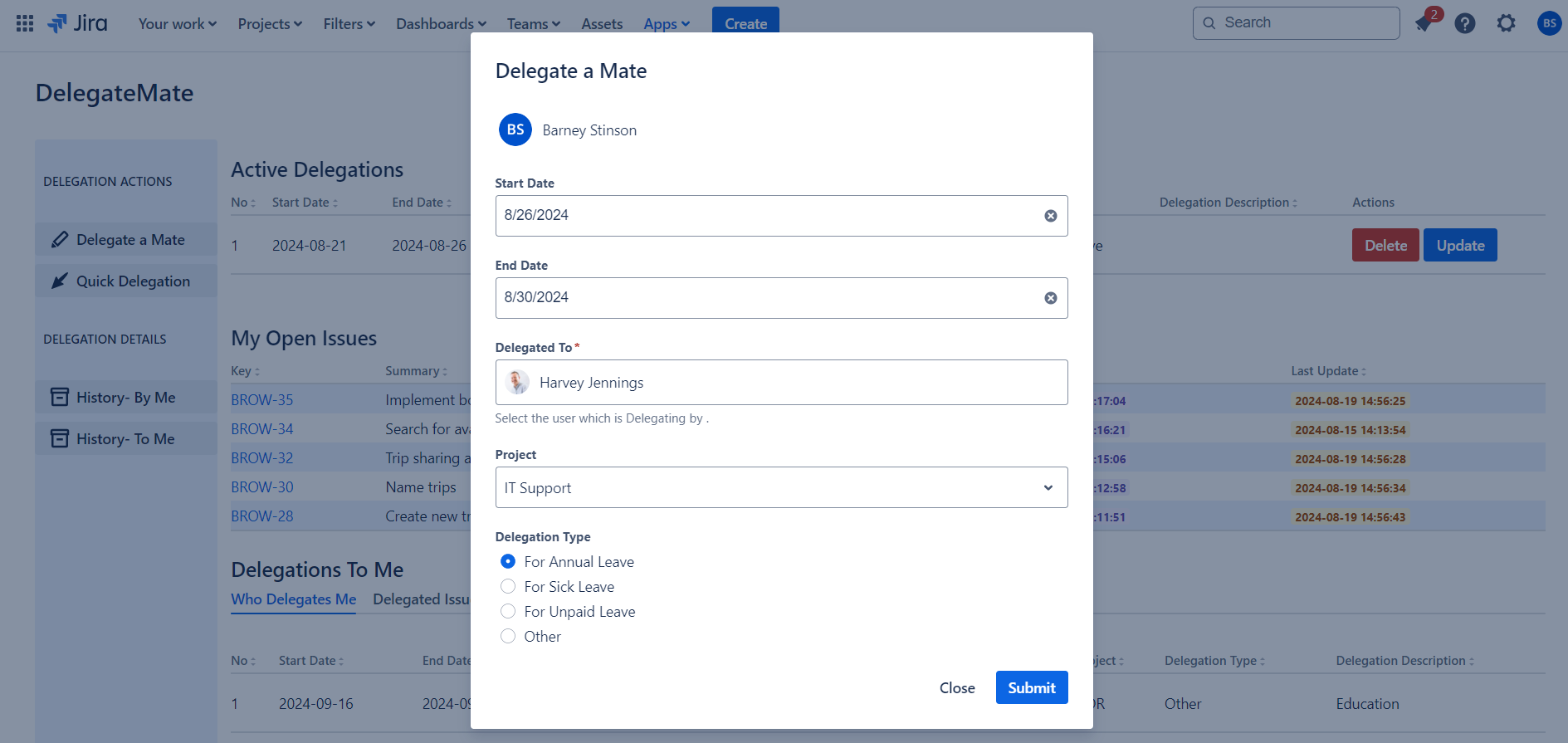Click the search magnifier icon
The image size is (1568, 743).
(1209, 23)
